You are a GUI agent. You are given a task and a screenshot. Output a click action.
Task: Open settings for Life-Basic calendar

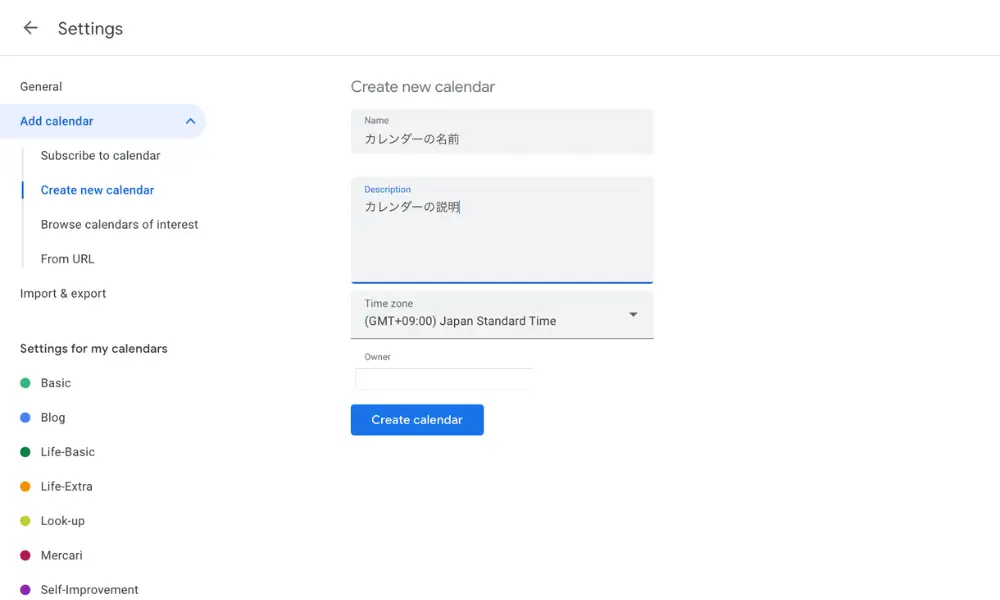pos(68,451)
